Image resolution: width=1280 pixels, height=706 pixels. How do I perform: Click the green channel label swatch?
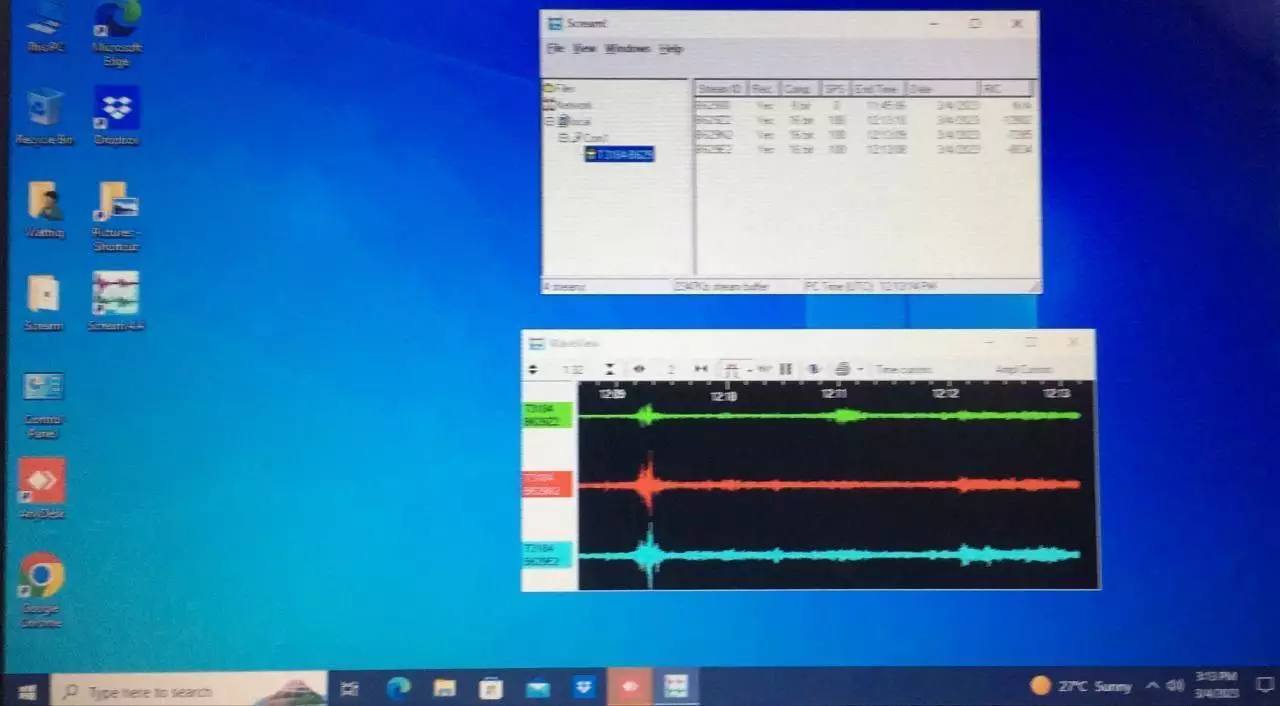pos(547,415)
